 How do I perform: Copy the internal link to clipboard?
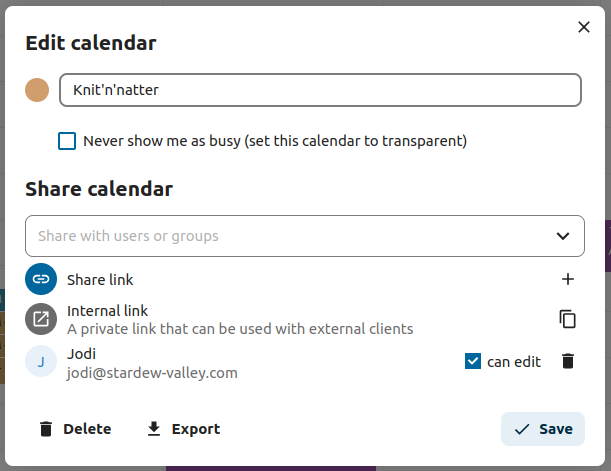568,319
